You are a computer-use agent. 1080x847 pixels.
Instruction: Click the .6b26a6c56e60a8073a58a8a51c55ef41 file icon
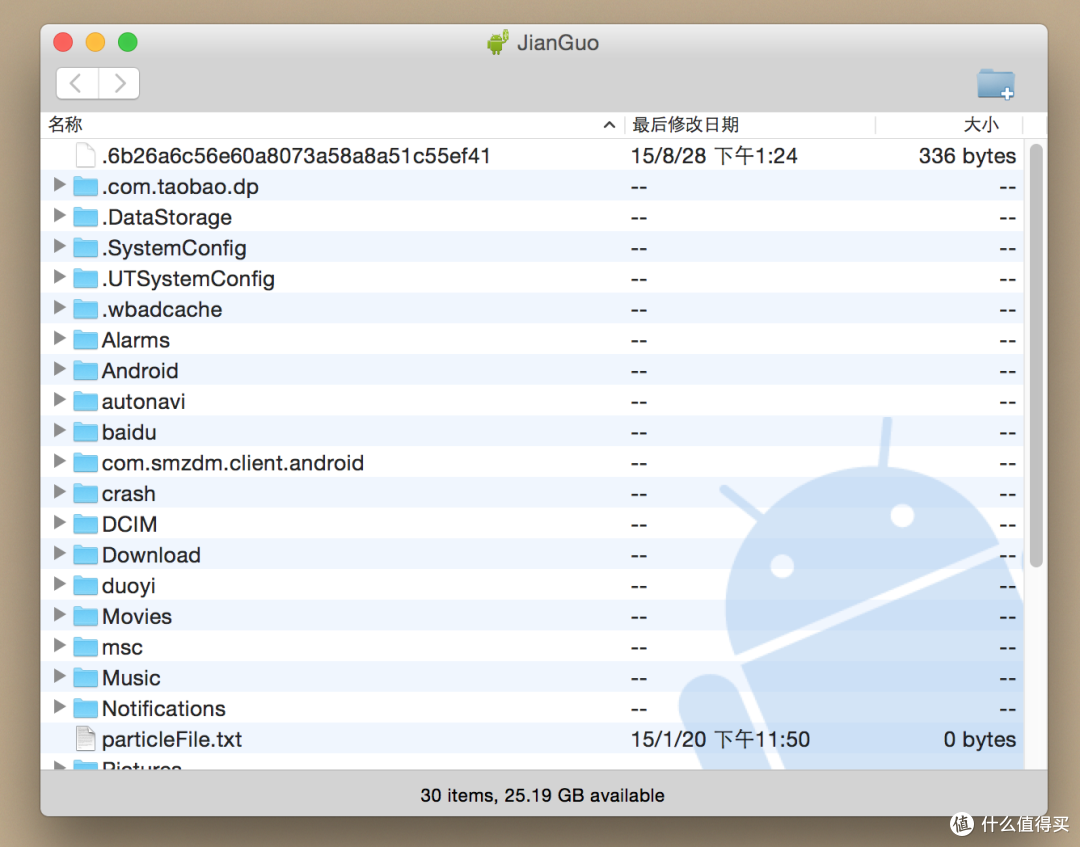(85, 156)
